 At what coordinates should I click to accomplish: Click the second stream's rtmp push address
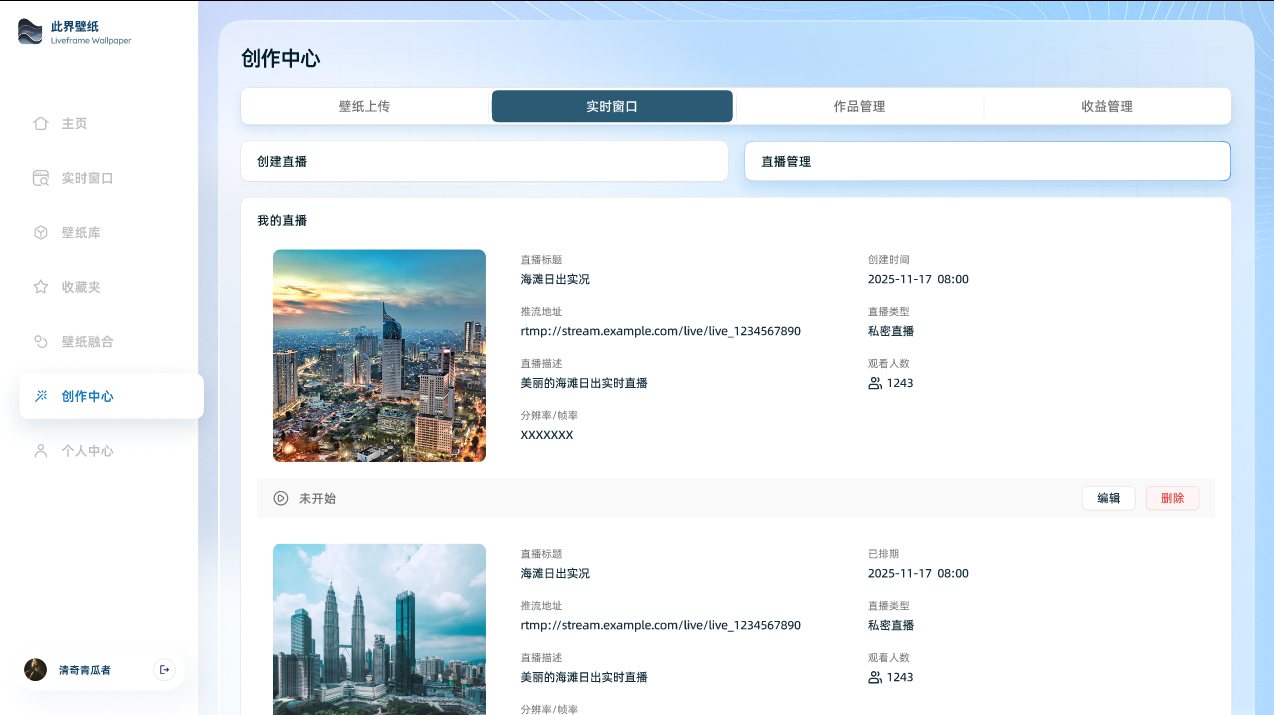point(660,625)
